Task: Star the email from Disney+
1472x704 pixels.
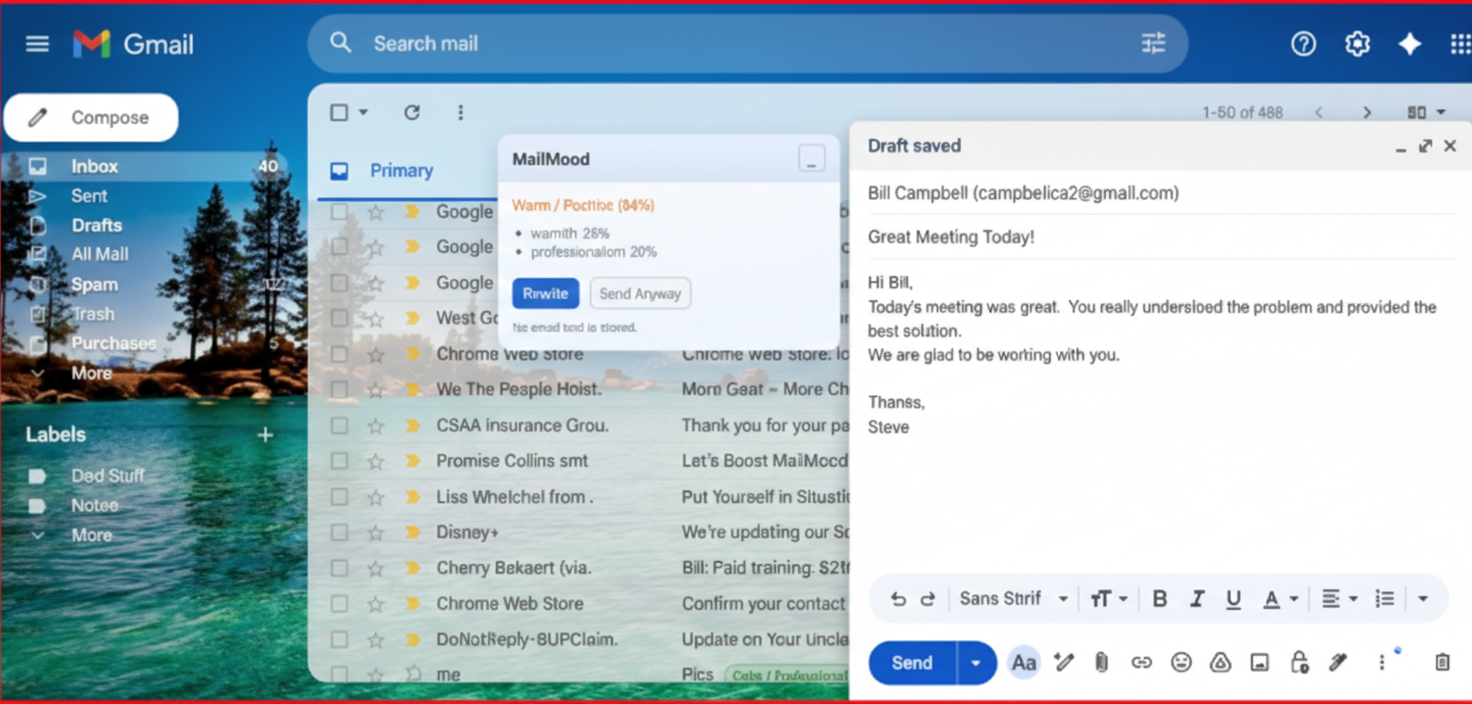Action: pos(375,532)
